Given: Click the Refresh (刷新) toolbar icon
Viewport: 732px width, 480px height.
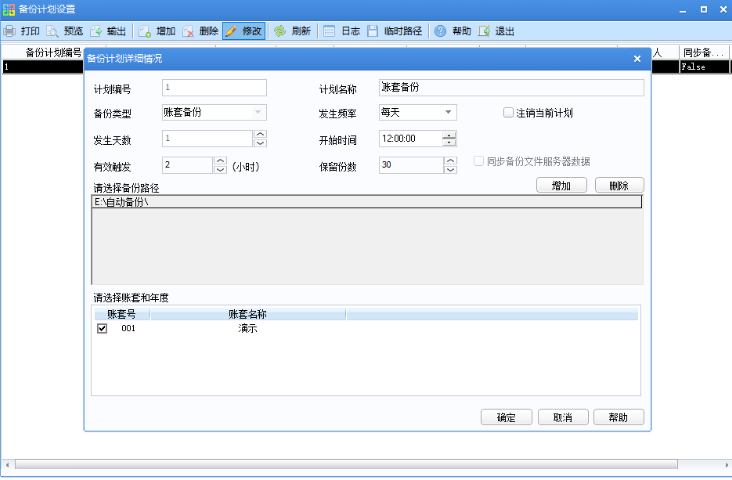Looking at the screenshot, I should pyautogui.click(x=280, y=31).
